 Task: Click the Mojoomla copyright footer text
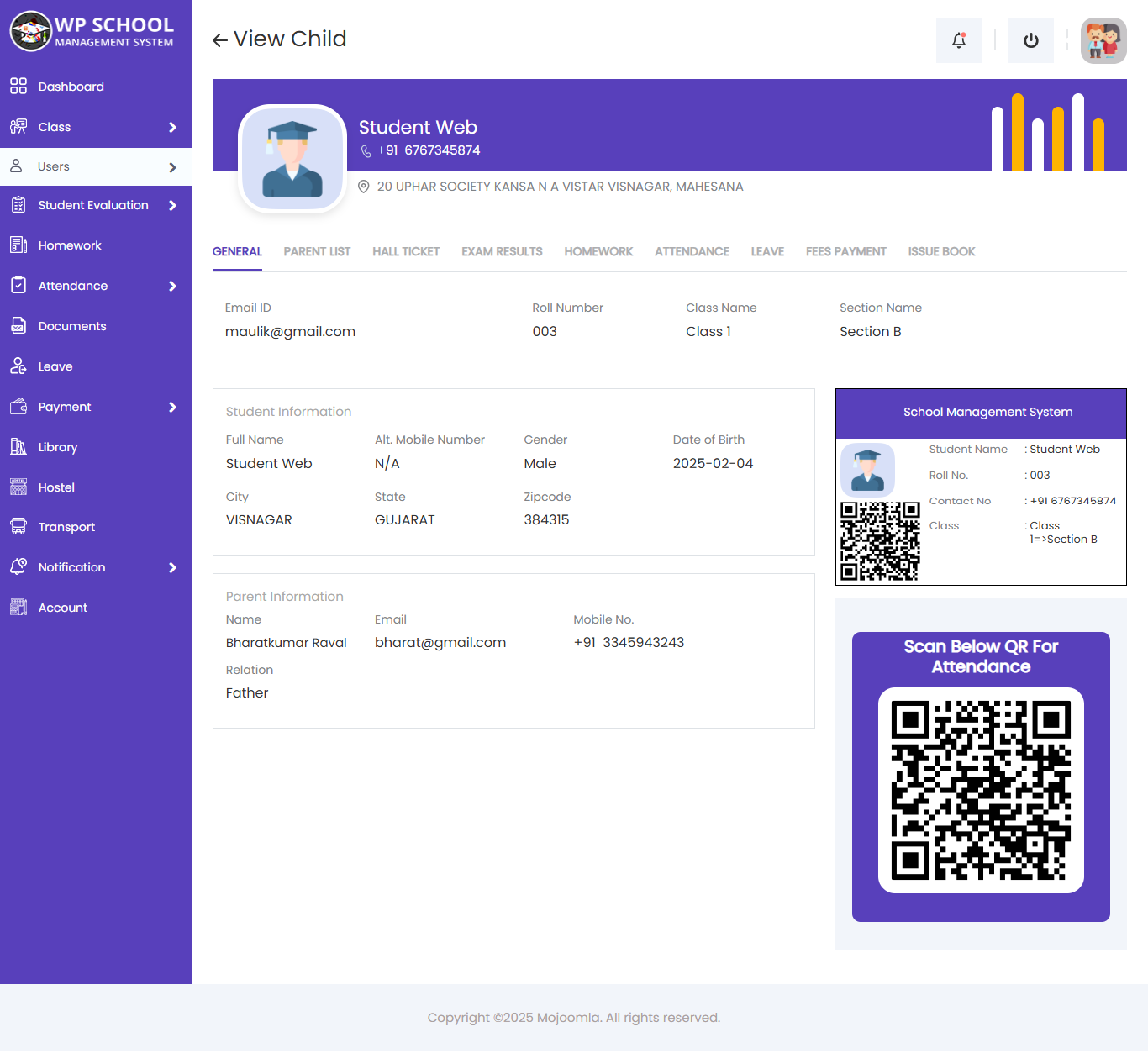[573, 1018]
